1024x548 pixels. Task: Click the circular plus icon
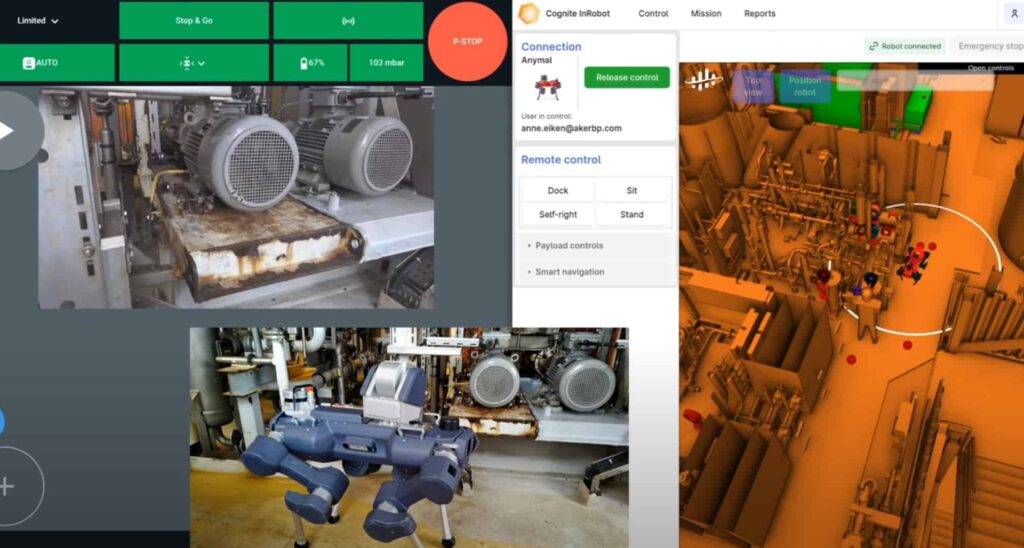click(x=8, y=487)
